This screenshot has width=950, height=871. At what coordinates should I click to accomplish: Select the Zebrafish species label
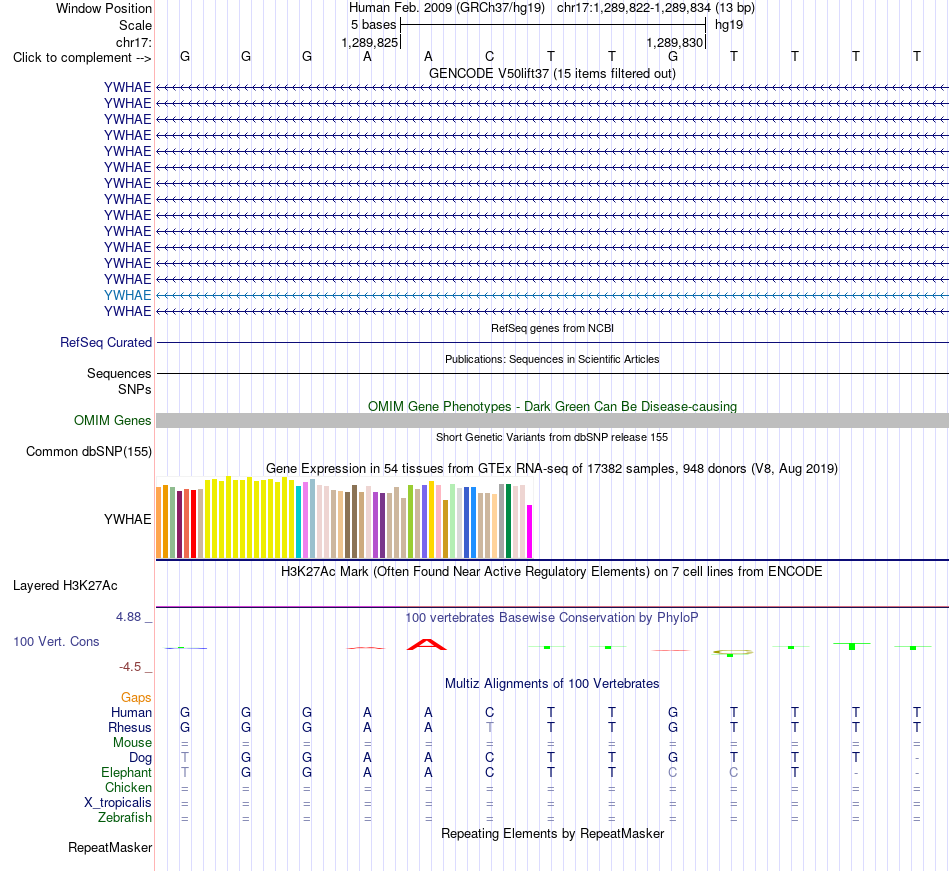(x=125, y=818)
